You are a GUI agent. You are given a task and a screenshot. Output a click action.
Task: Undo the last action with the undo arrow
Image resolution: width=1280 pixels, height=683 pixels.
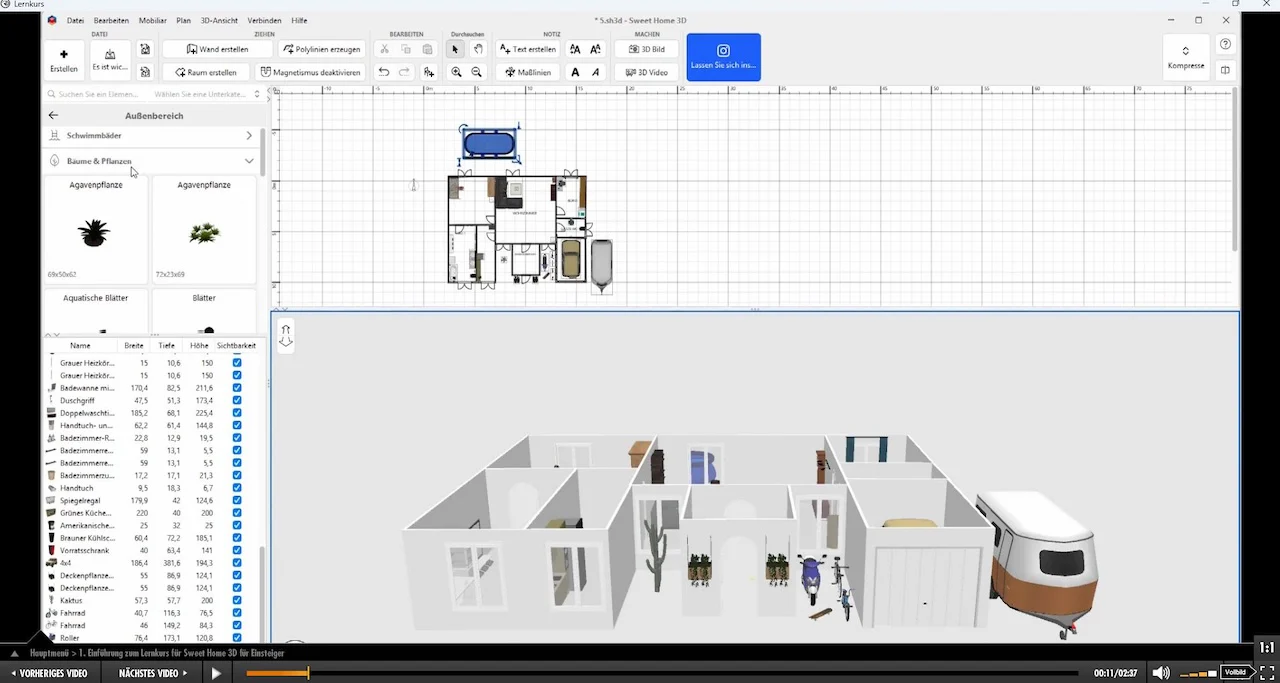click(384, 72)
